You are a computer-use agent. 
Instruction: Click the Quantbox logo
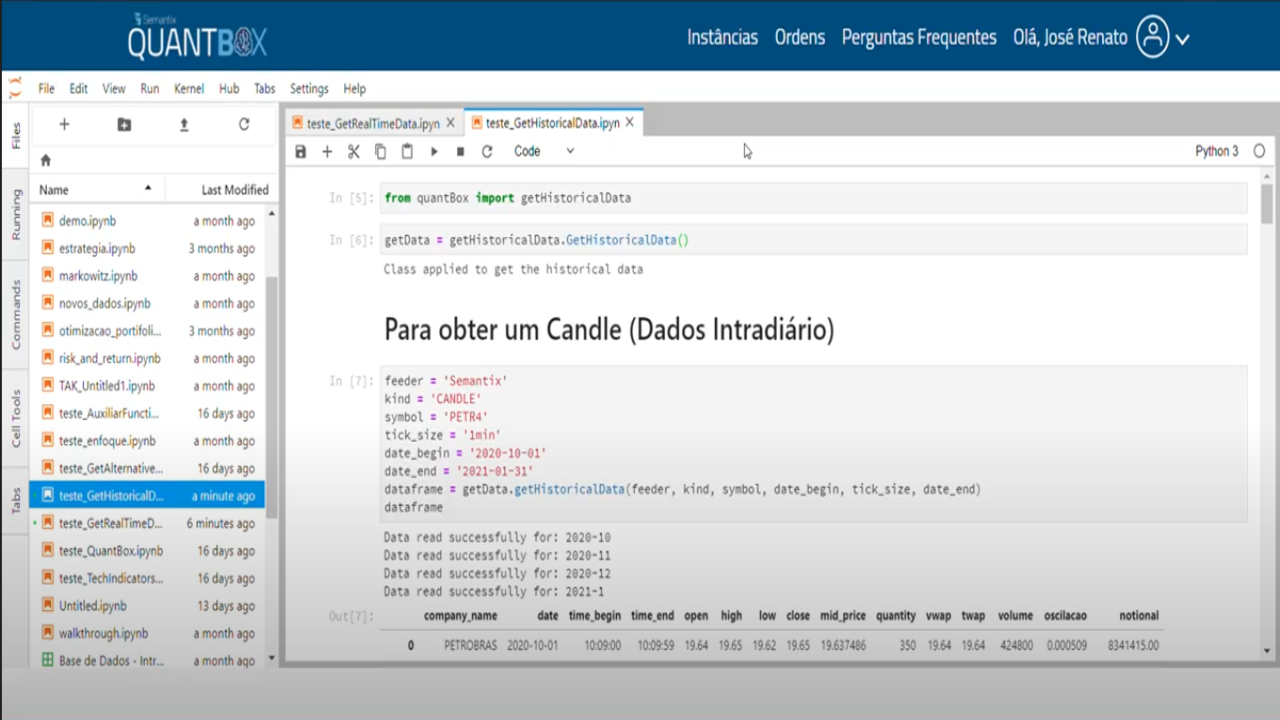(197, 36)
